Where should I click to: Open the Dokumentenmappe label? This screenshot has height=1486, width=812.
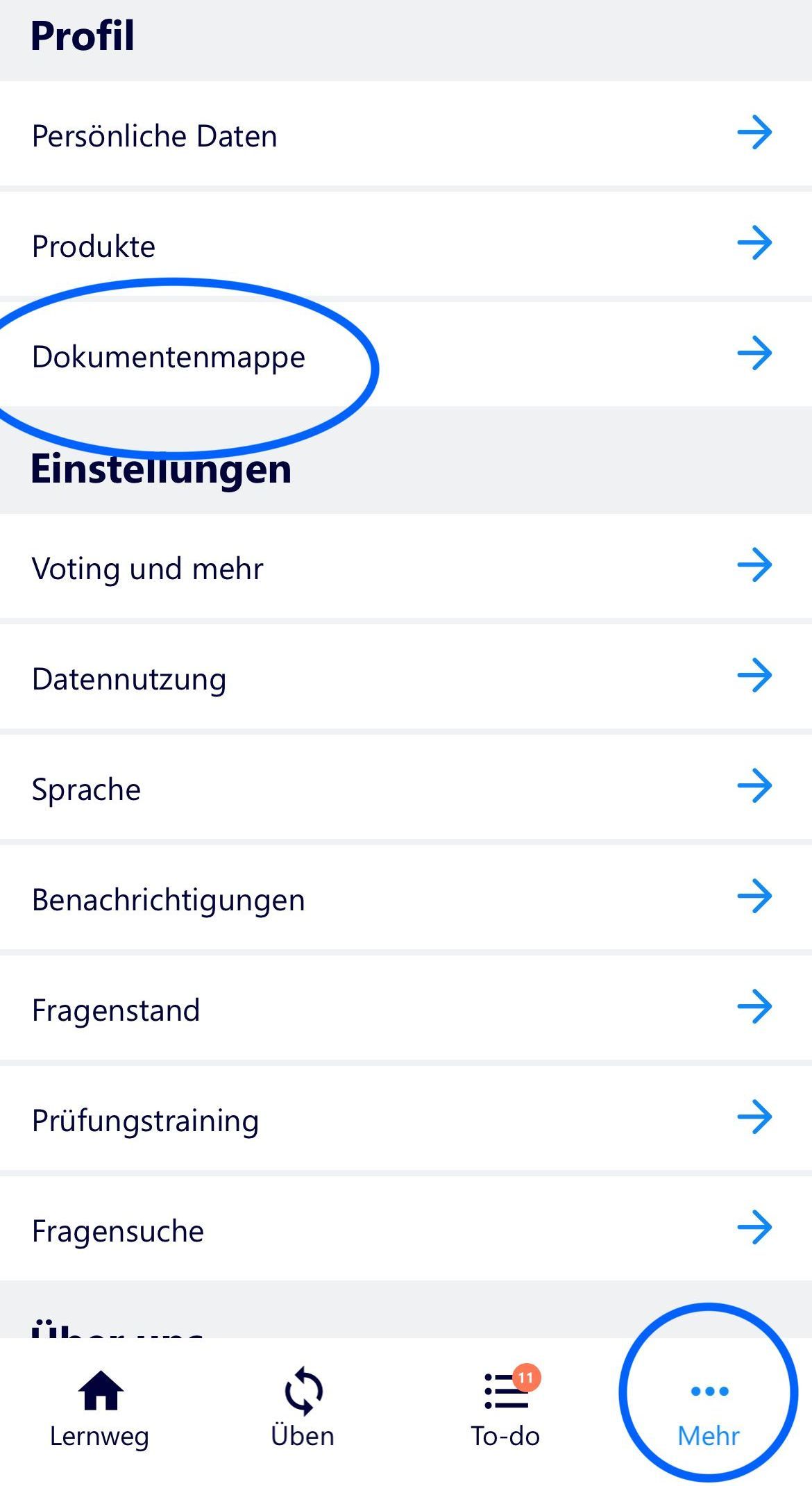(168, 357)
